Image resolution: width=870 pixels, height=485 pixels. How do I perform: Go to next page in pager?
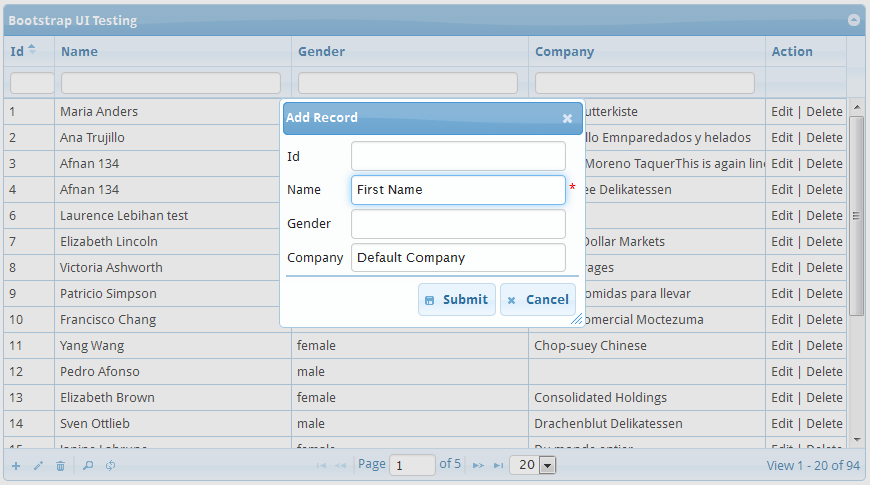pos(478,466)
